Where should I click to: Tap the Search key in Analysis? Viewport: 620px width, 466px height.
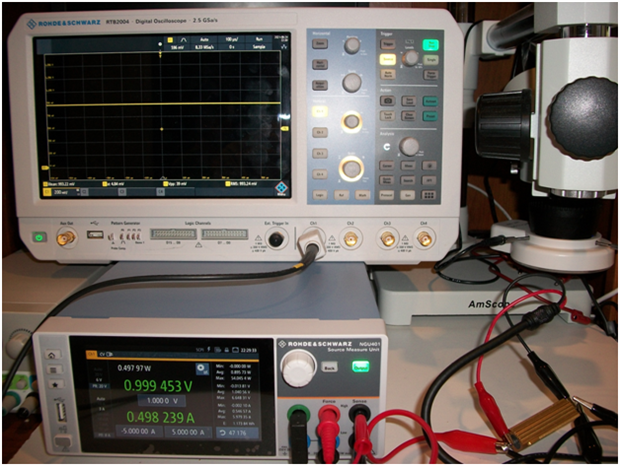click(x=408, y=181)
